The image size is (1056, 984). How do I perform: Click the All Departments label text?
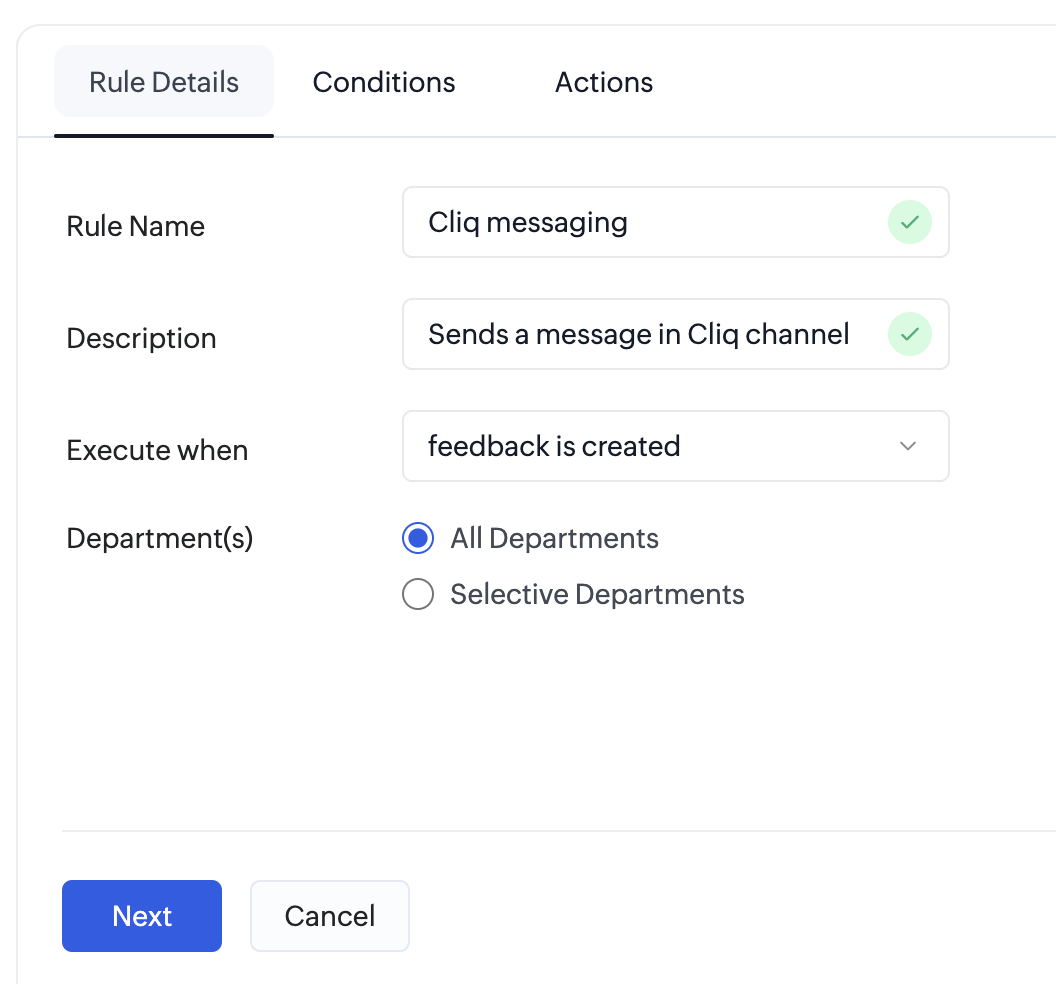pos(554,539)
